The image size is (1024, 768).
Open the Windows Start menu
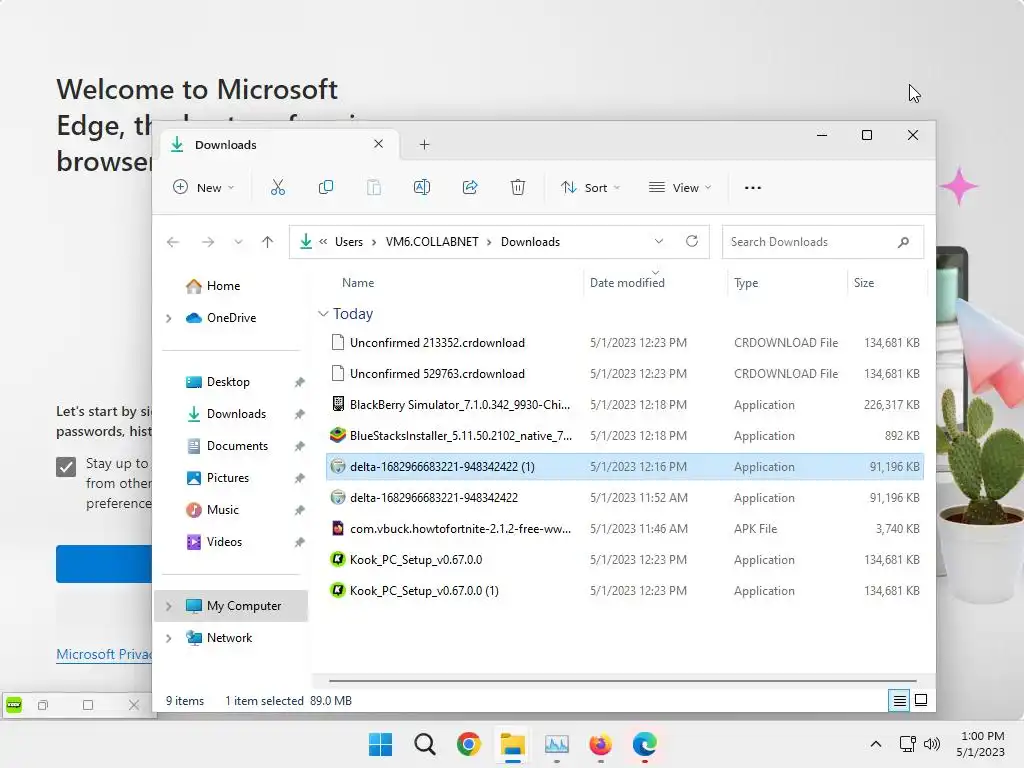pos(380,744)
